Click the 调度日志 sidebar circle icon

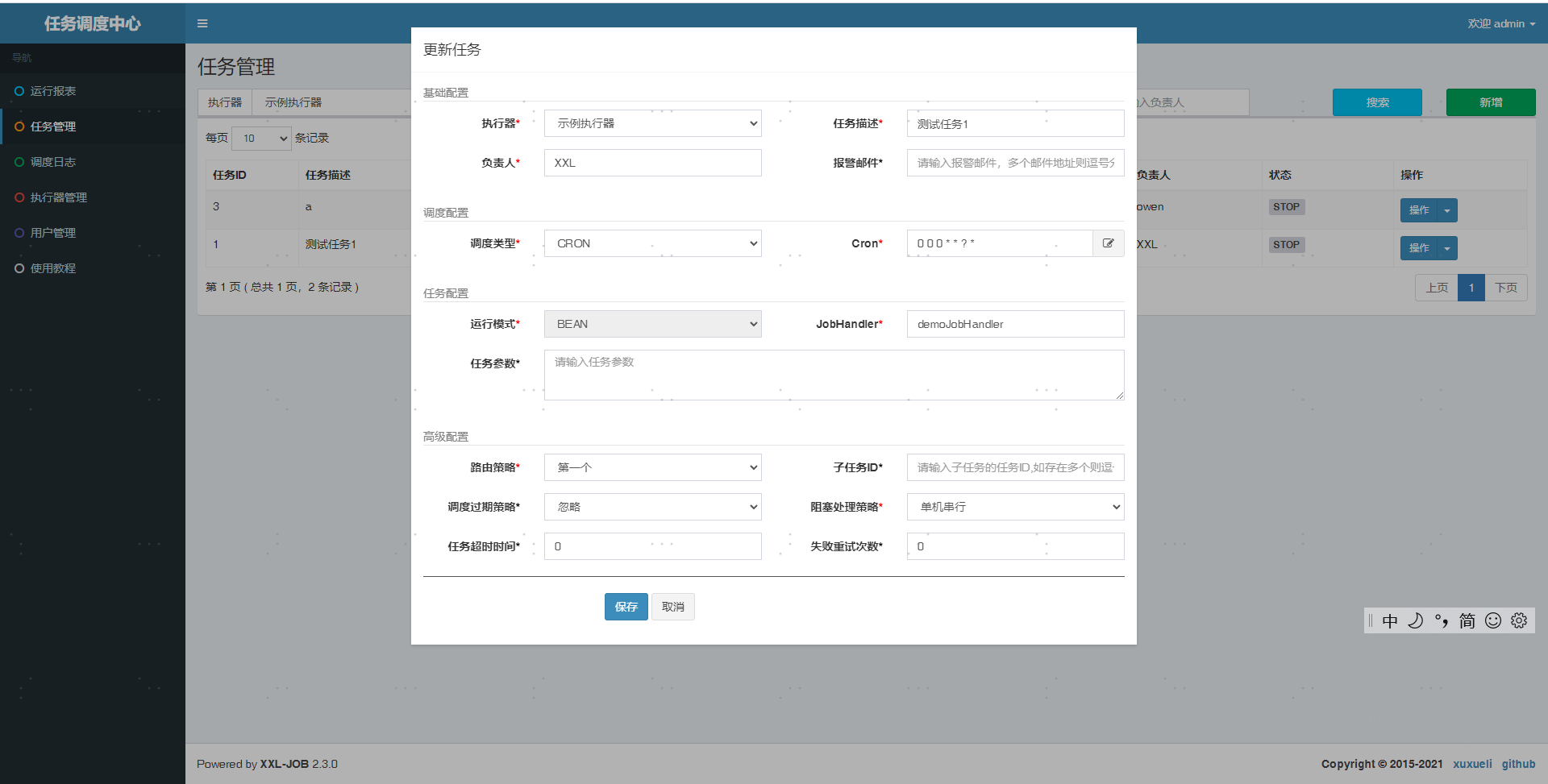(19, 162)
